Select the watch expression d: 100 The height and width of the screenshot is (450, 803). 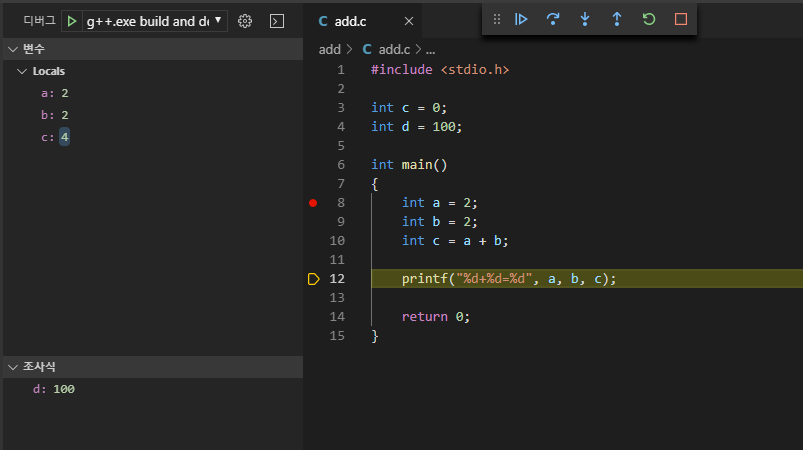pyautogui.click(x=54, y=389)
